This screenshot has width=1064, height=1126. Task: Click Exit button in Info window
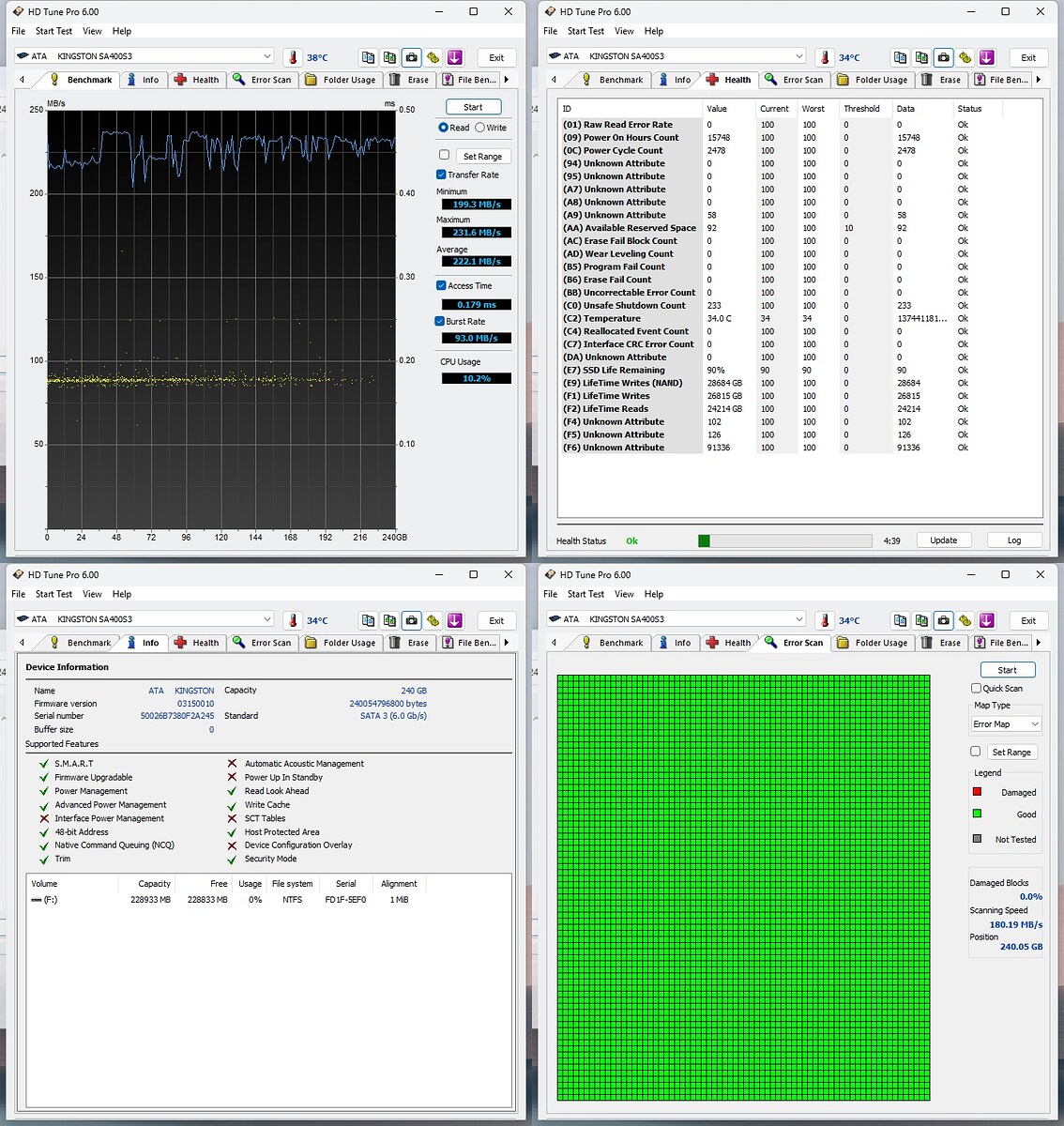[496, 620]
